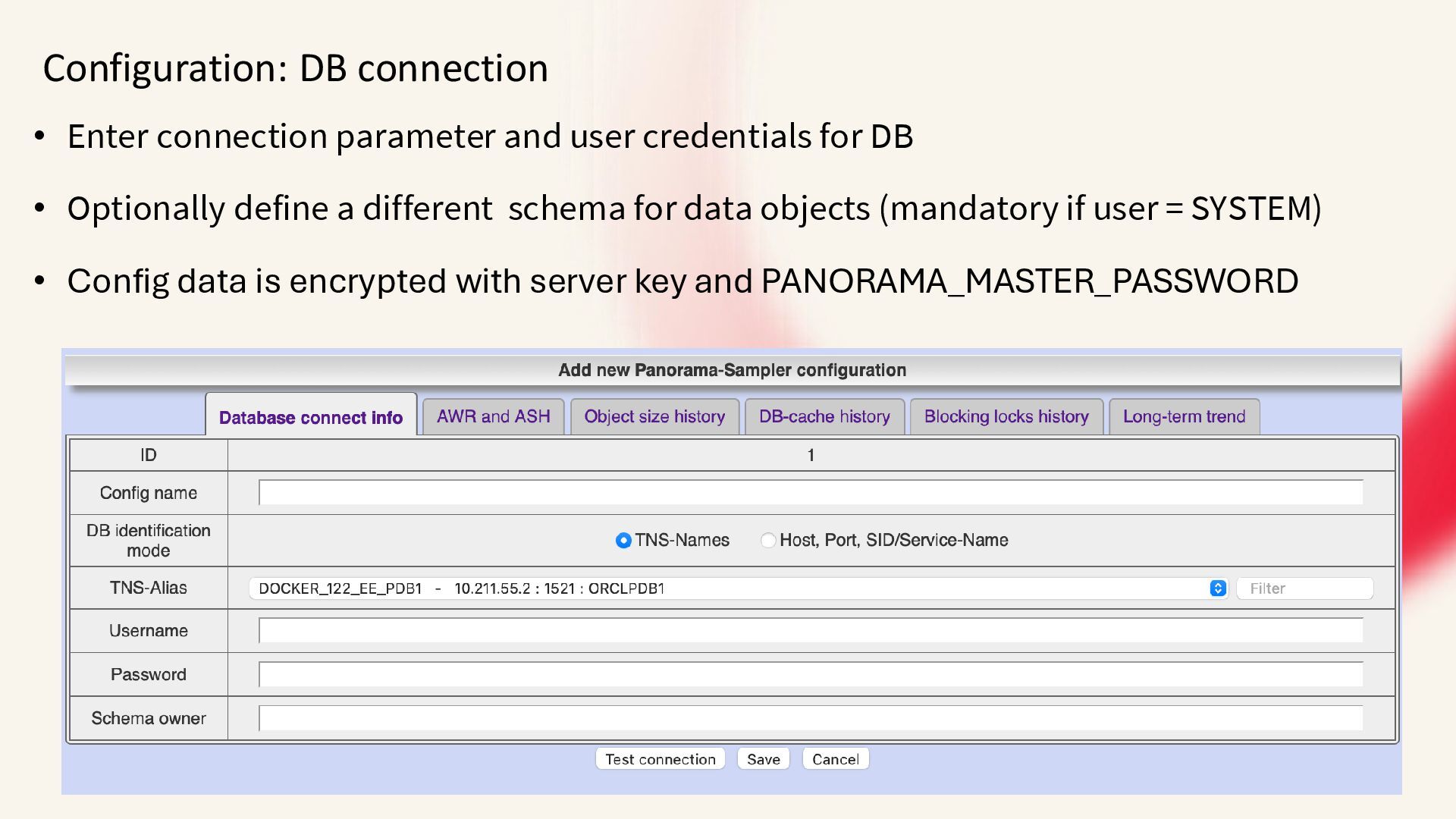The height and width of the screenshot is (819, 1456).
Task: Go to the DB-cache history tab
Action: point(824,416)
